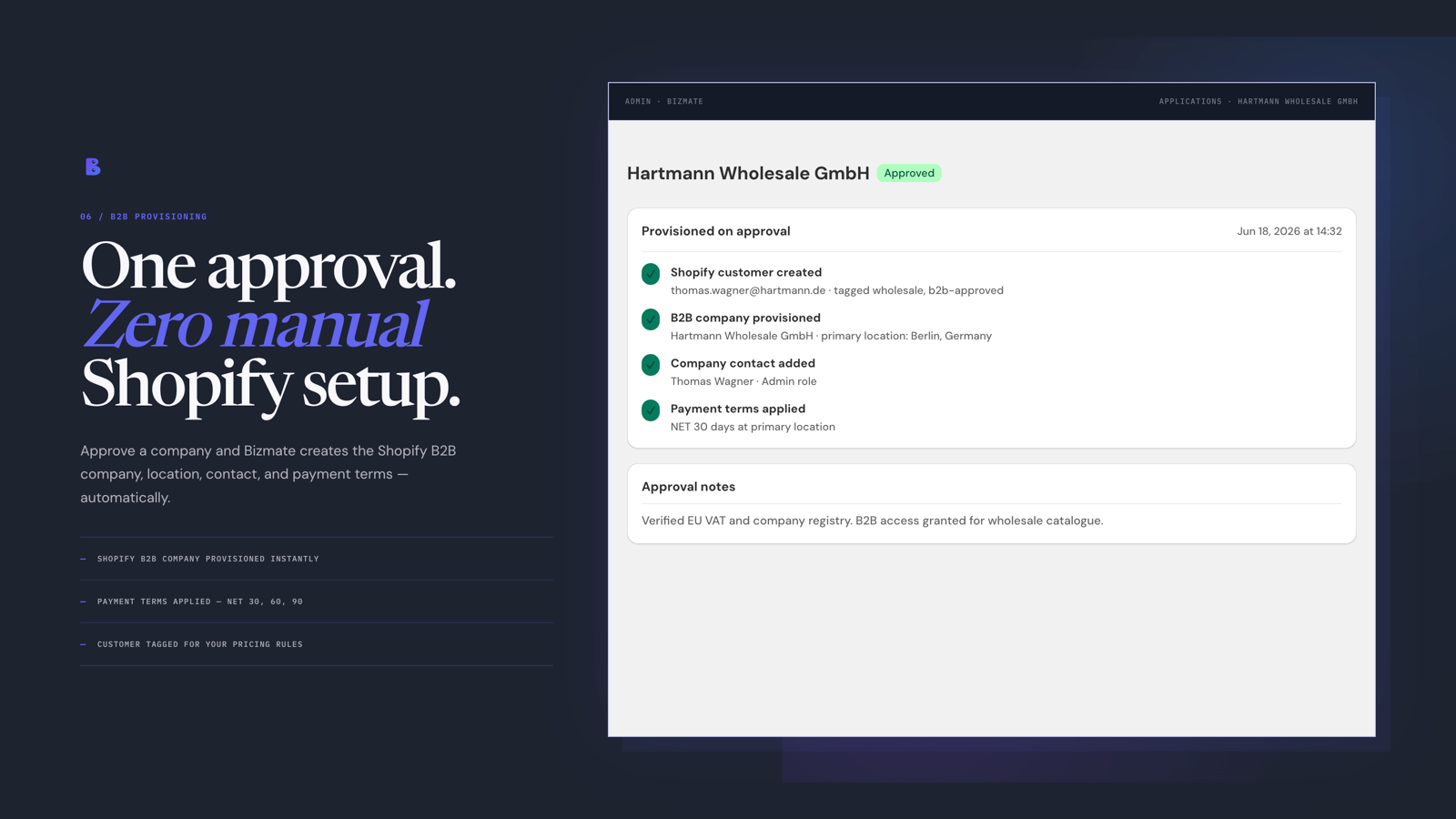Click the Zero manual italic headline
Screen dimensions: 1456x819
255,324
